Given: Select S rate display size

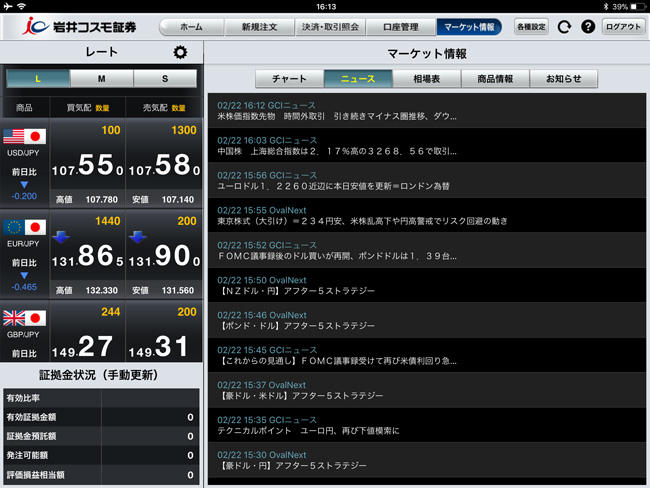Looking at the screenshot, I should (165, 78).
